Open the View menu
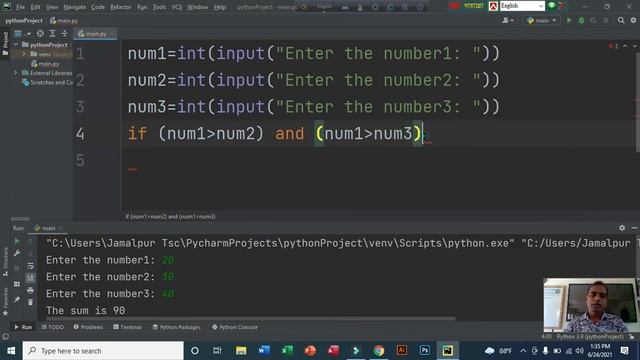This screenshot has width=640, height=360. click(x=52, y=7)
